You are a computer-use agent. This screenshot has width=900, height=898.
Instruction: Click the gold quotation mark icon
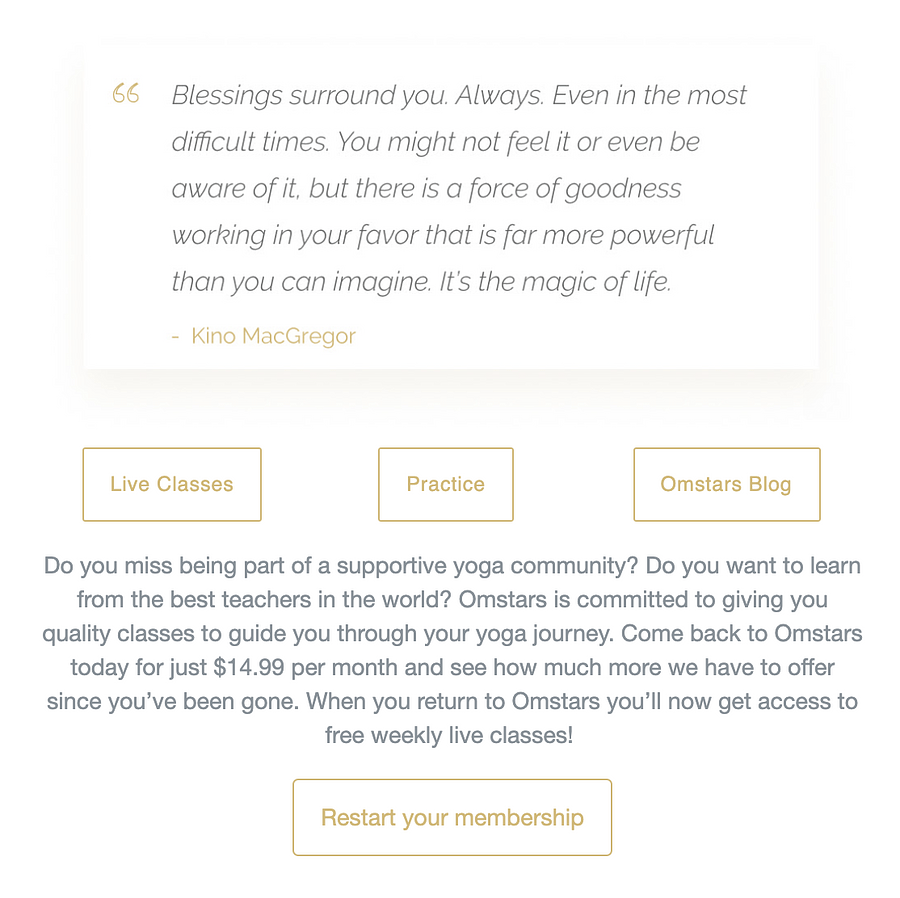point(125,94)
